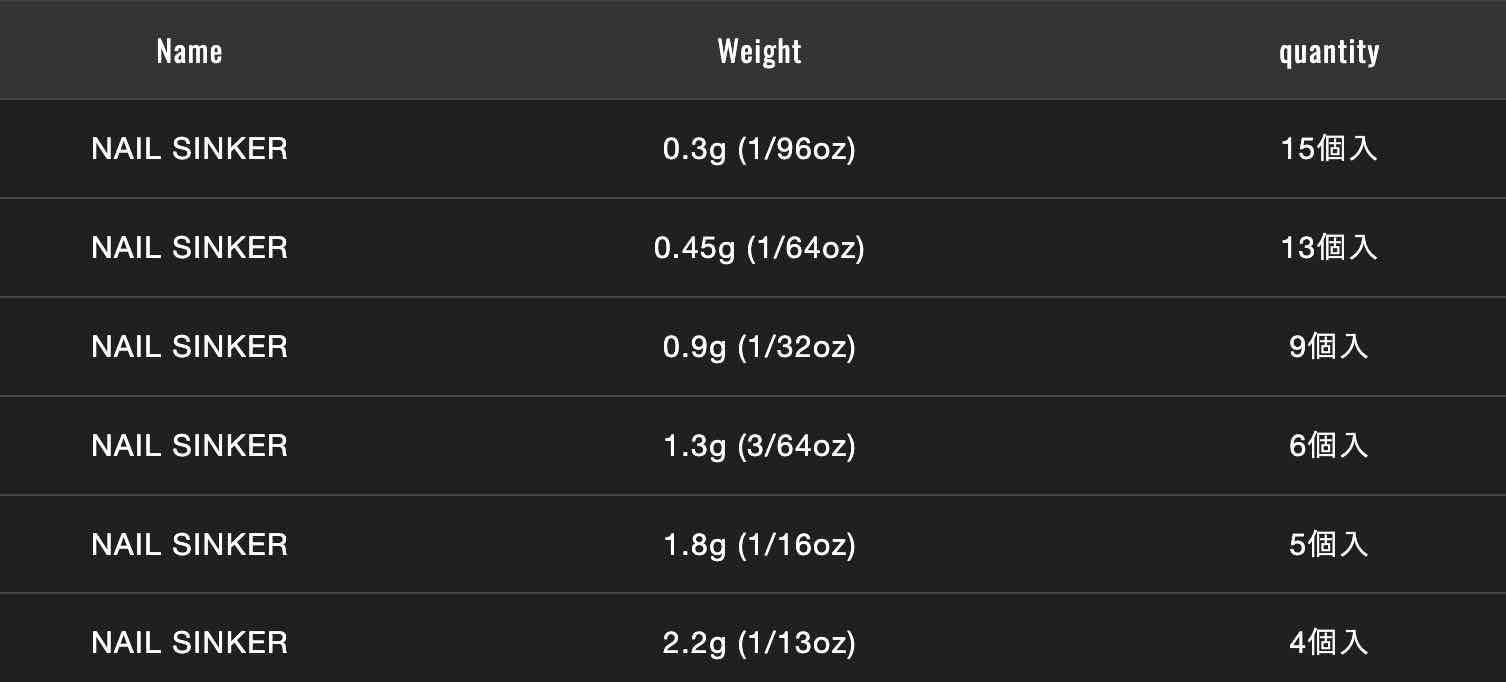Click the 9個入 quantity cell

tap(1328, 347)
